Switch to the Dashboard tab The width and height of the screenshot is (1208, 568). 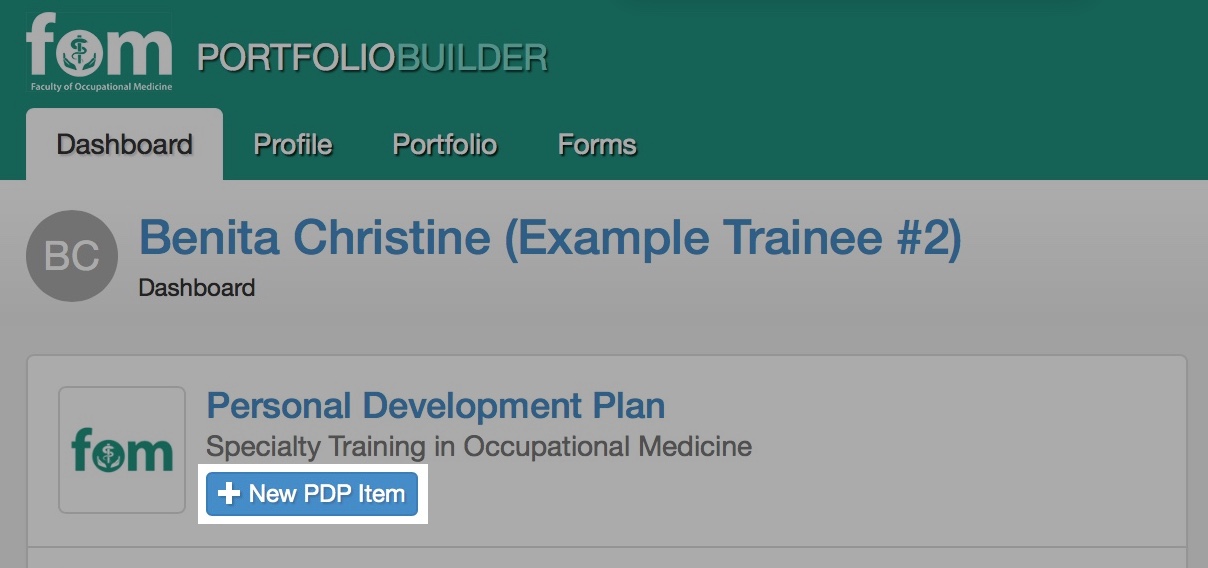(124, 144)
